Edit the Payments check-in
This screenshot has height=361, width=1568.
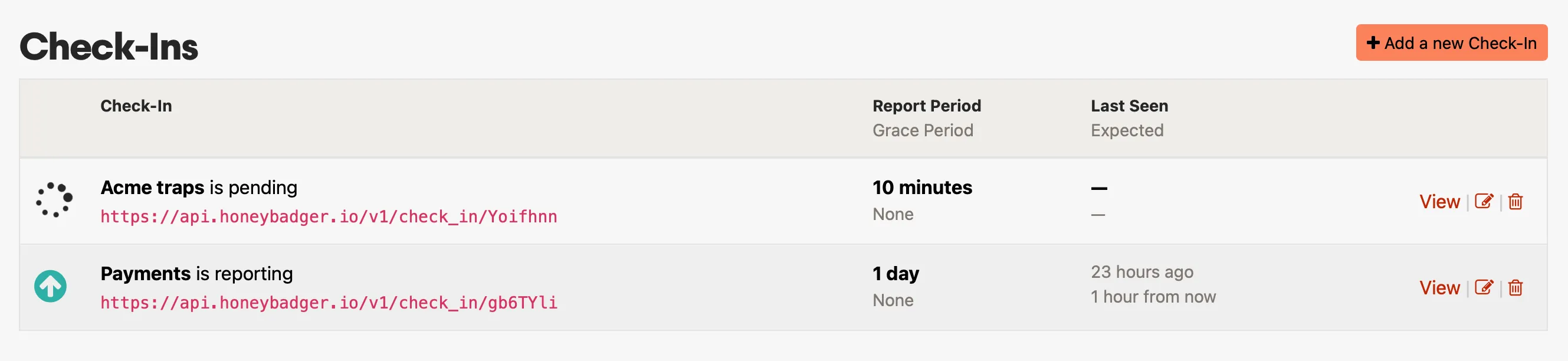click(1484, 287)
